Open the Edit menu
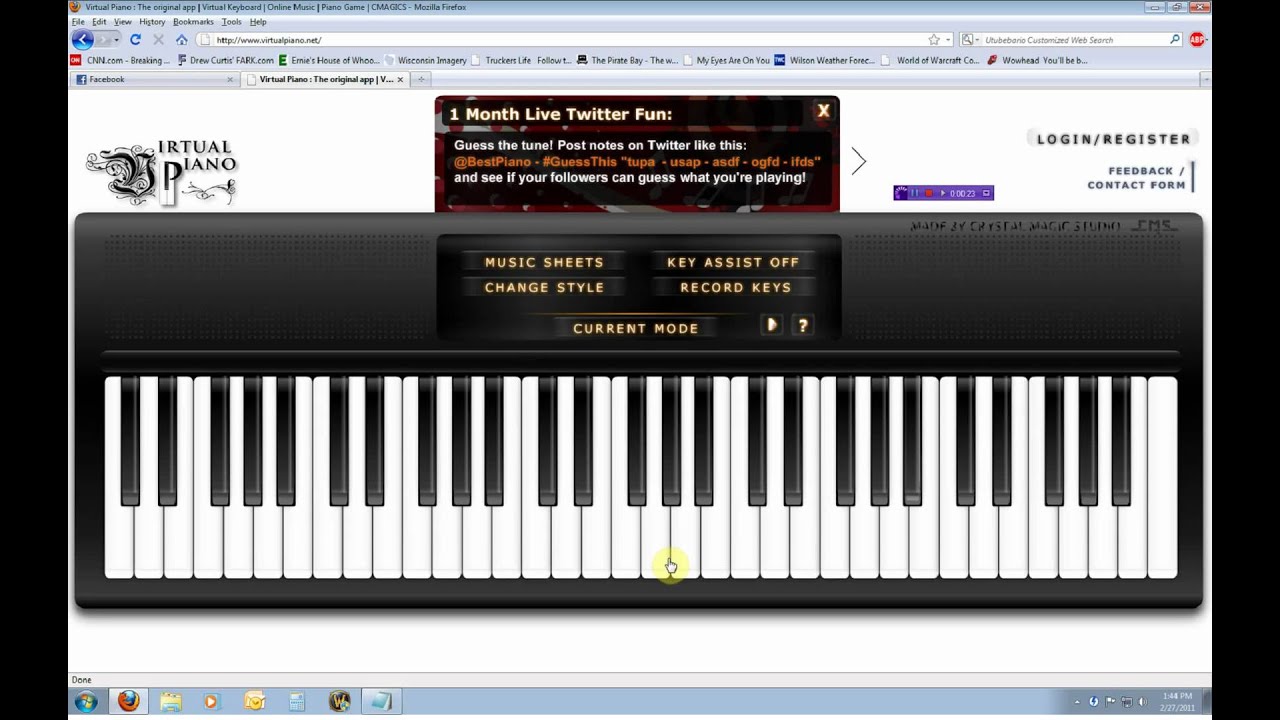 tap(99, 21)
